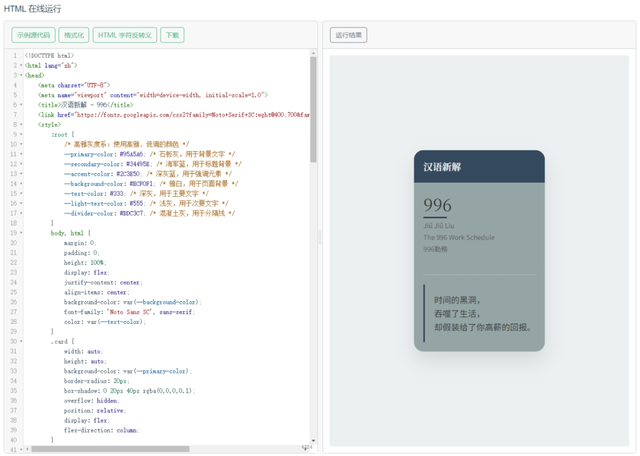Click the title 汉语新解 - 996 code line

pyautogui.click(x=85, y=105)
